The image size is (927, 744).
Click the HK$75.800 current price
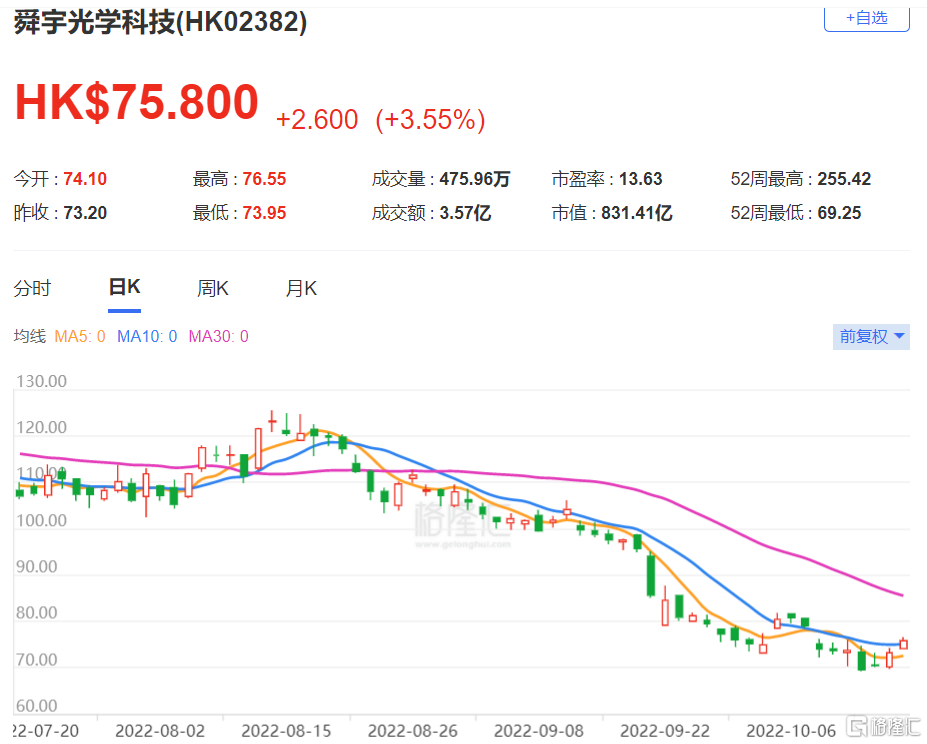coord(137,102)
